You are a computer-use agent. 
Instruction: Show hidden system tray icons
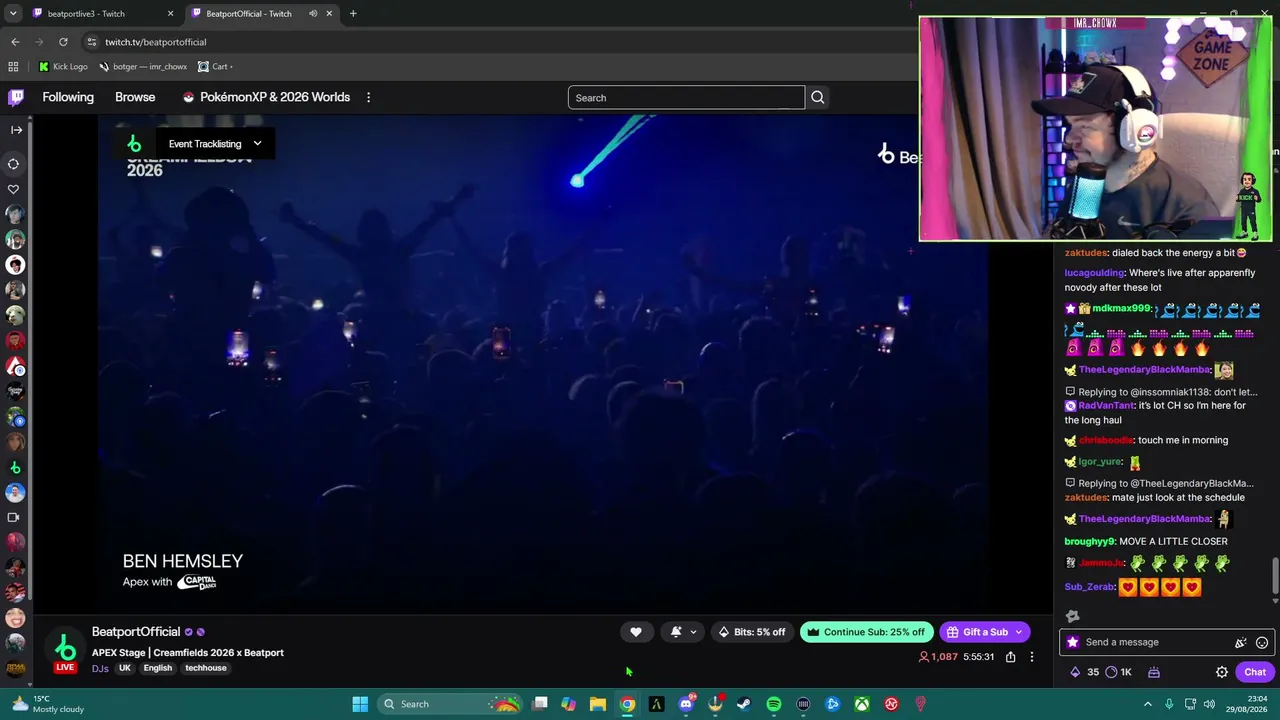[x=1148, y=704]
